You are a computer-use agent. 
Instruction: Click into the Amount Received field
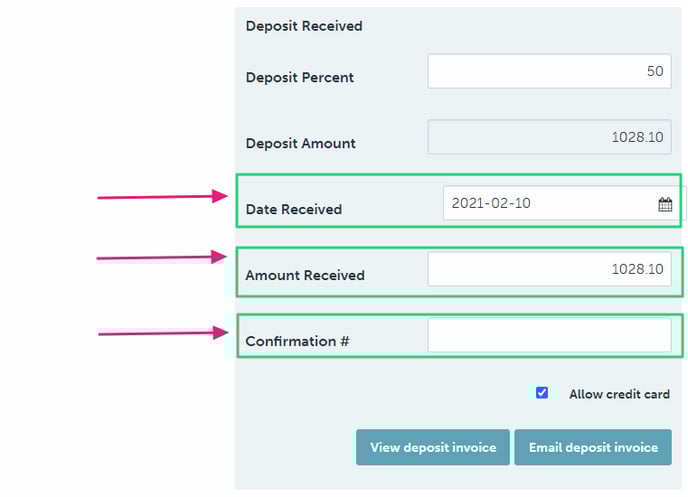549,269
